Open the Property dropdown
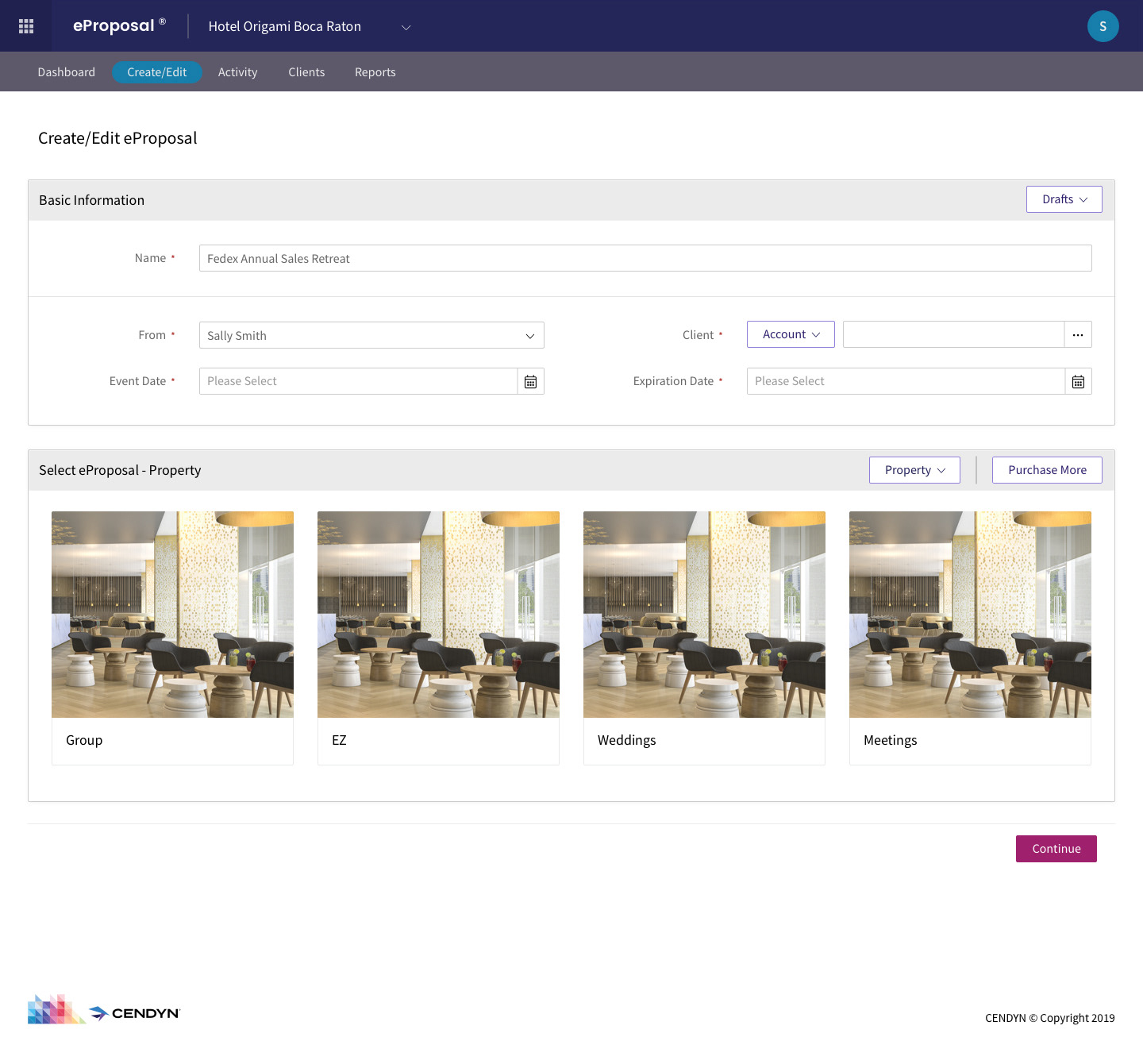 (x=914, y=470)
